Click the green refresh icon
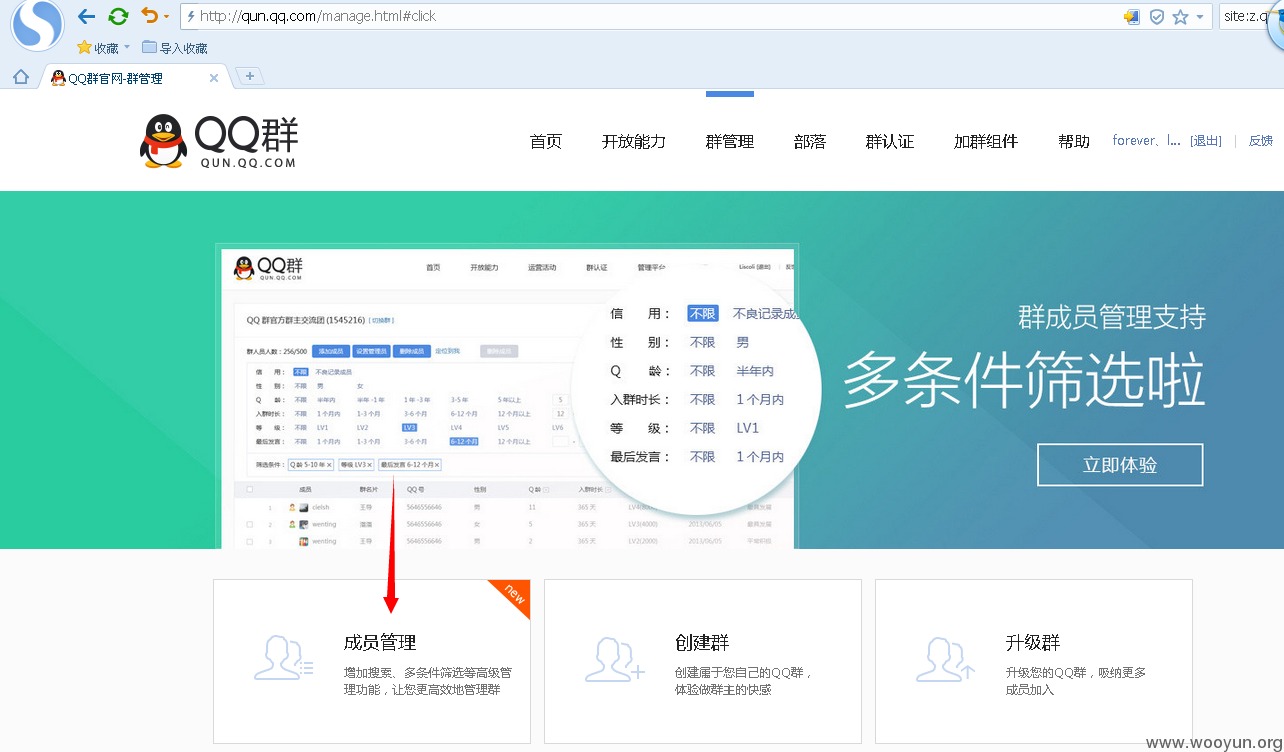1284x752 pixels. [118, 16]
